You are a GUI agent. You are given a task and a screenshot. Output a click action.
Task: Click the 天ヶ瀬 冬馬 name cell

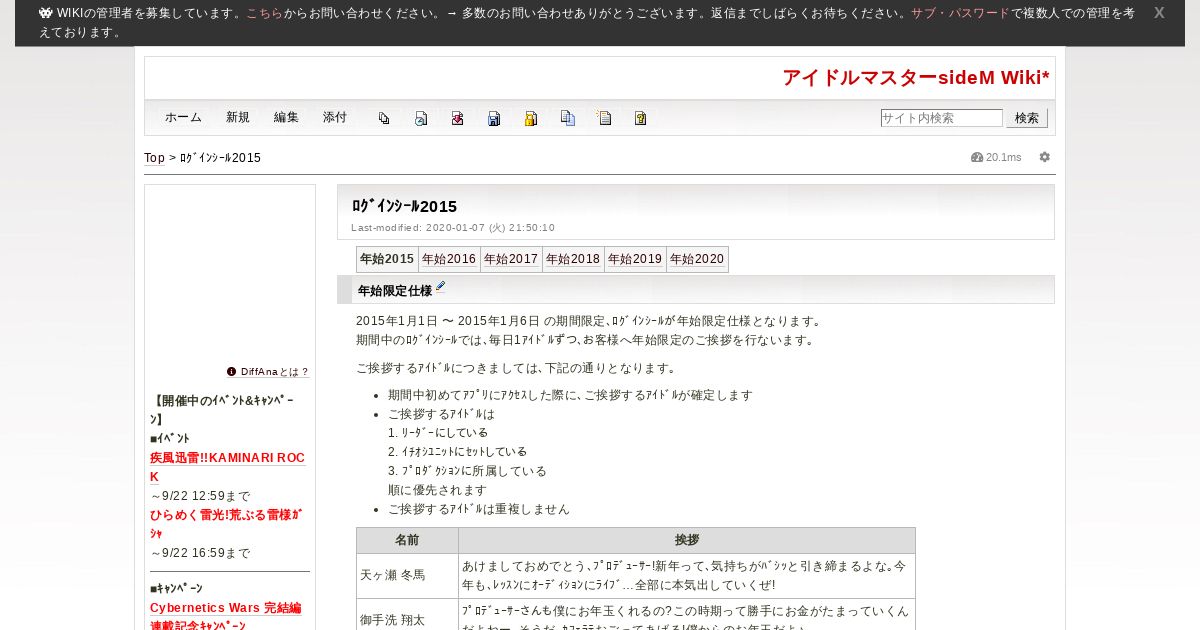click(x=407, y=575)
